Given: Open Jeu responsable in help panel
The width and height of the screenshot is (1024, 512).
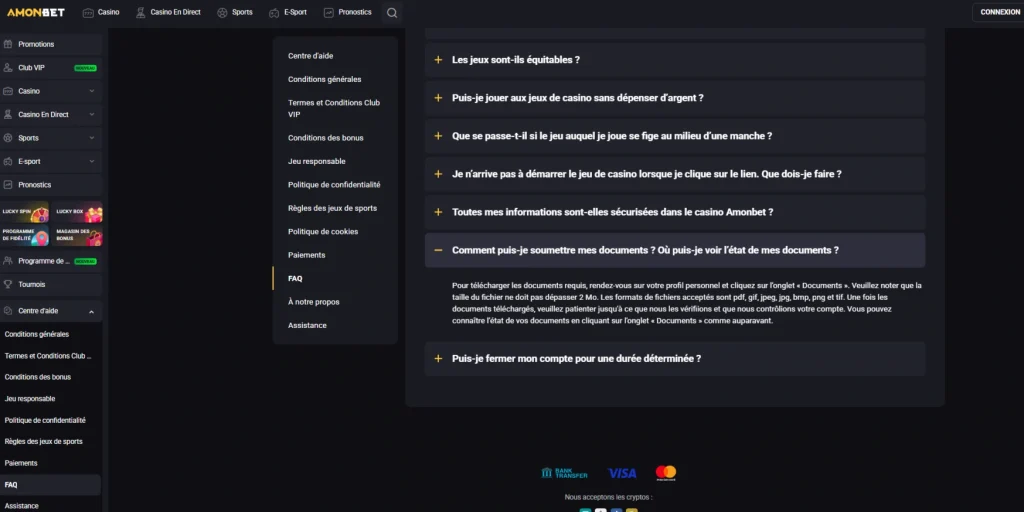Looking at the screenshot, I should click(x=317, y=161).
